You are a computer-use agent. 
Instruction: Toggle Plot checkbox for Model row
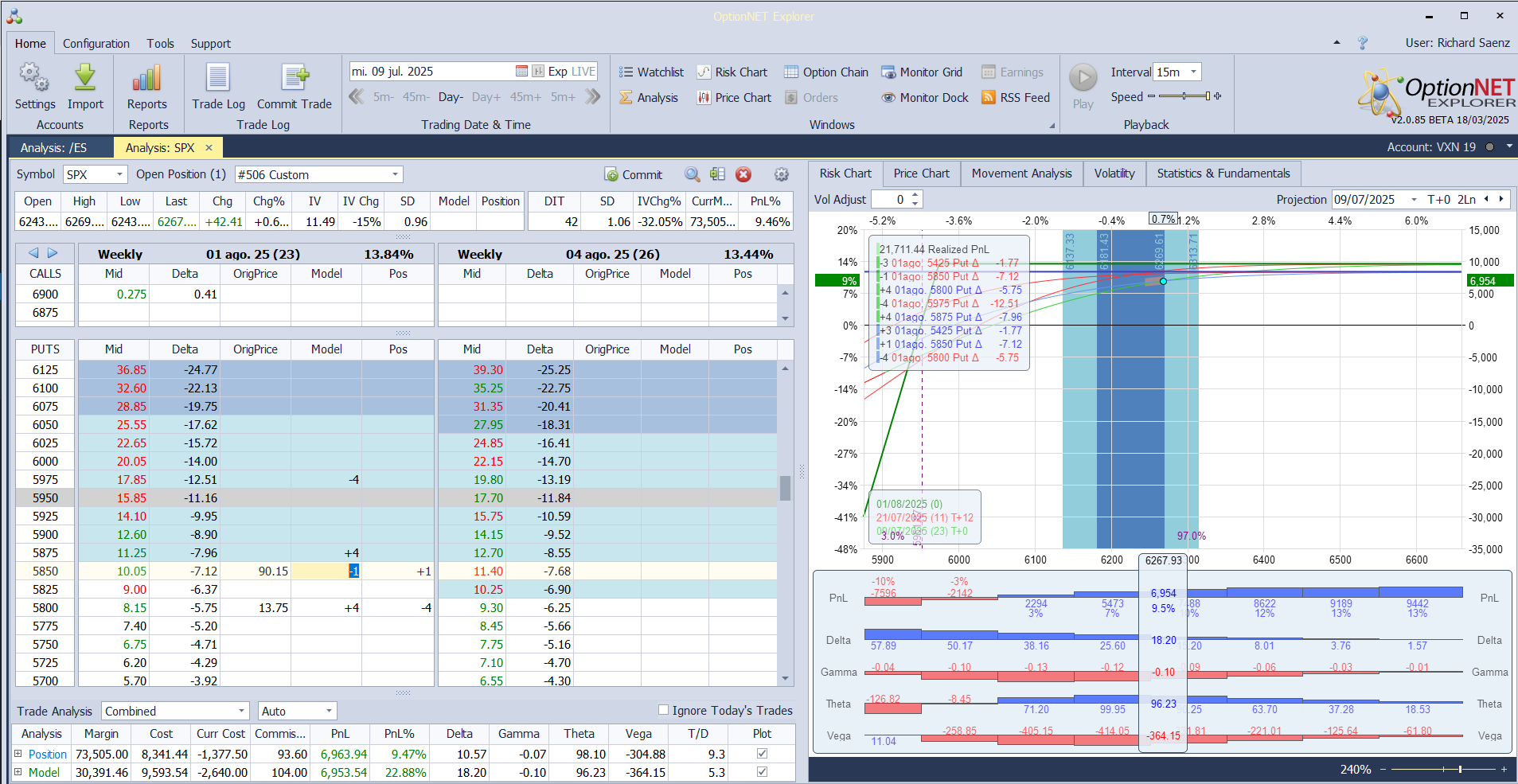tap(762, 772)
